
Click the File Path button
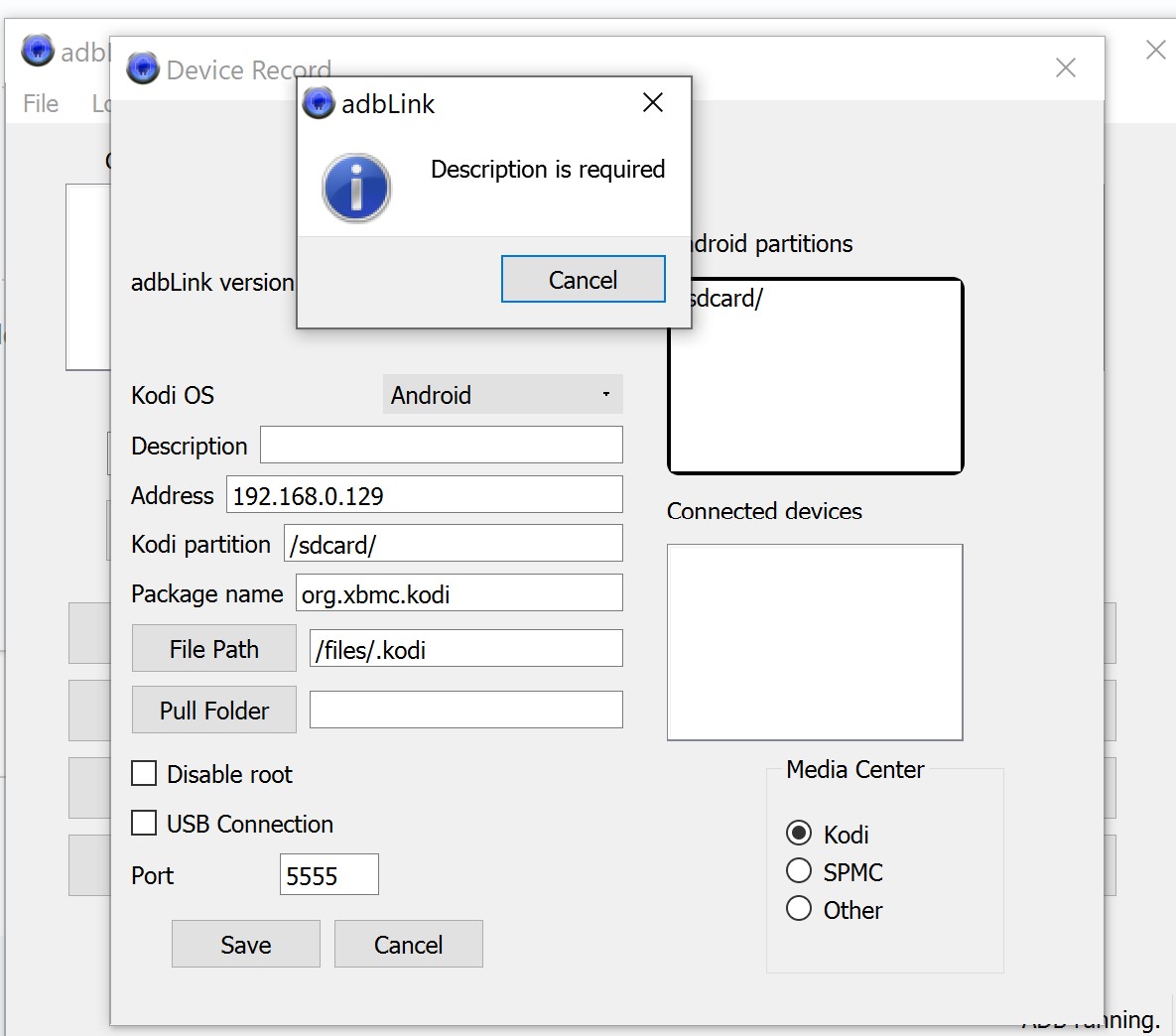tap(213, 648)
